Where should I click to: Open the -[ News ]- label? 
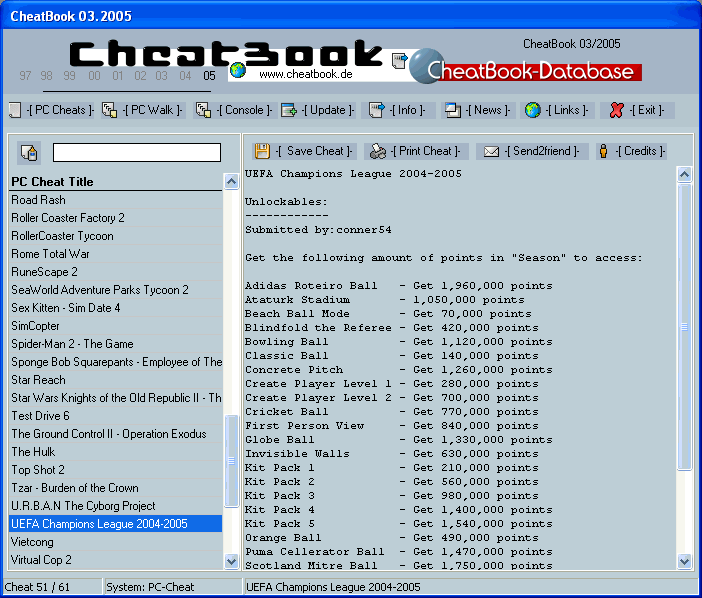click(x=488, y=110)
